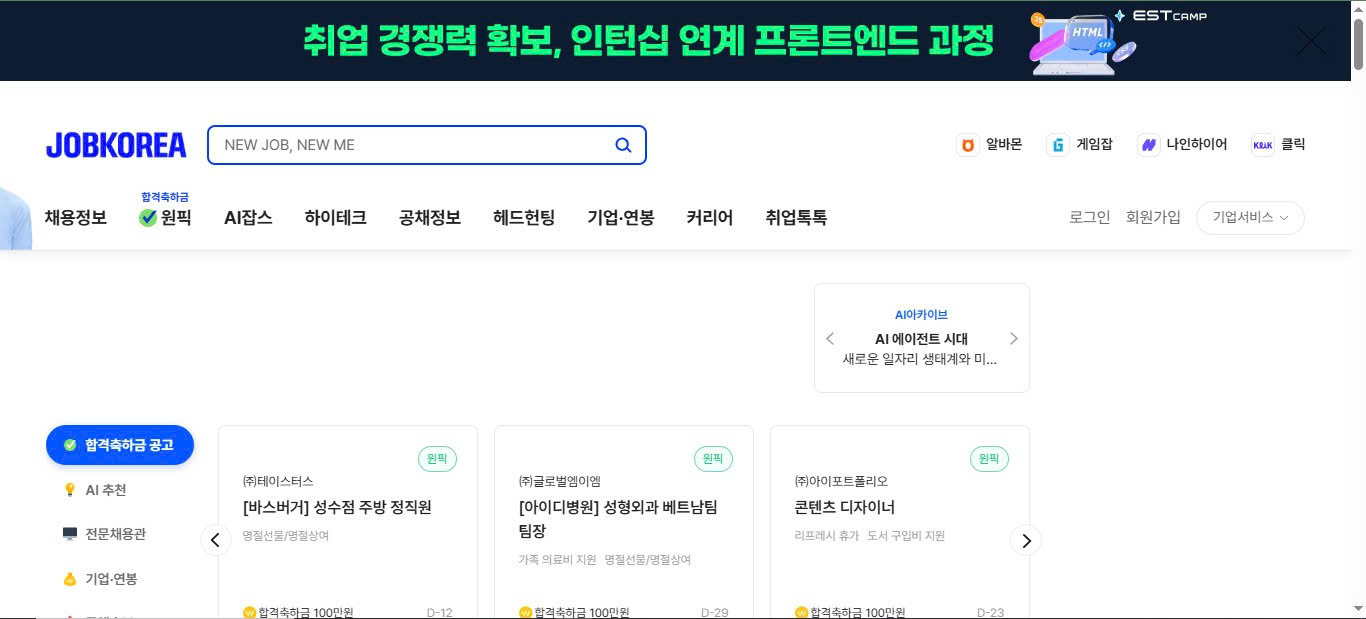
Task: Click the (주)글로벌엠이엠 company name
Action: click(560, 481)
